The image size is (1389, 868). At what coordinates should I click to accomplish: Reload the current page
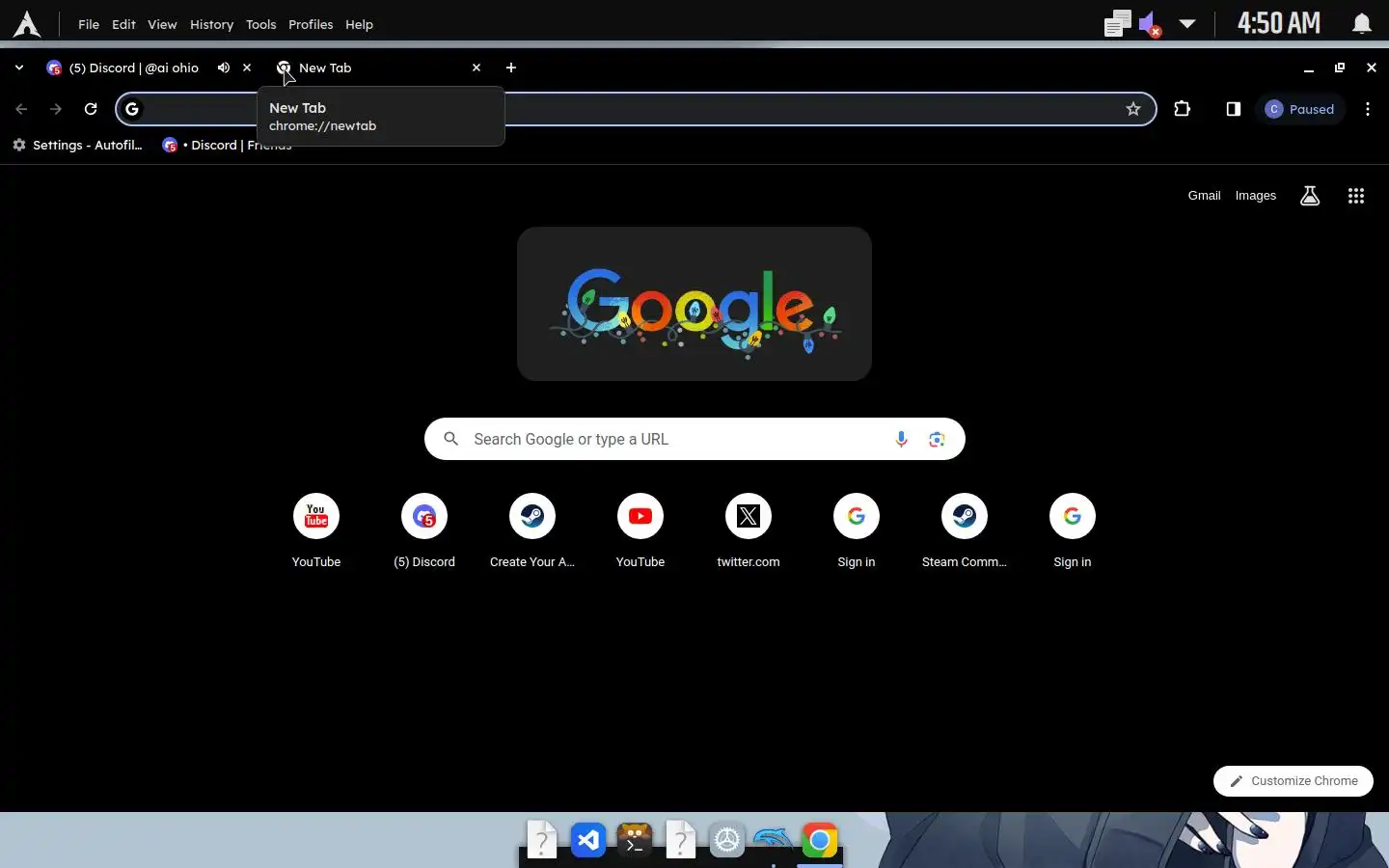(91, 109)
